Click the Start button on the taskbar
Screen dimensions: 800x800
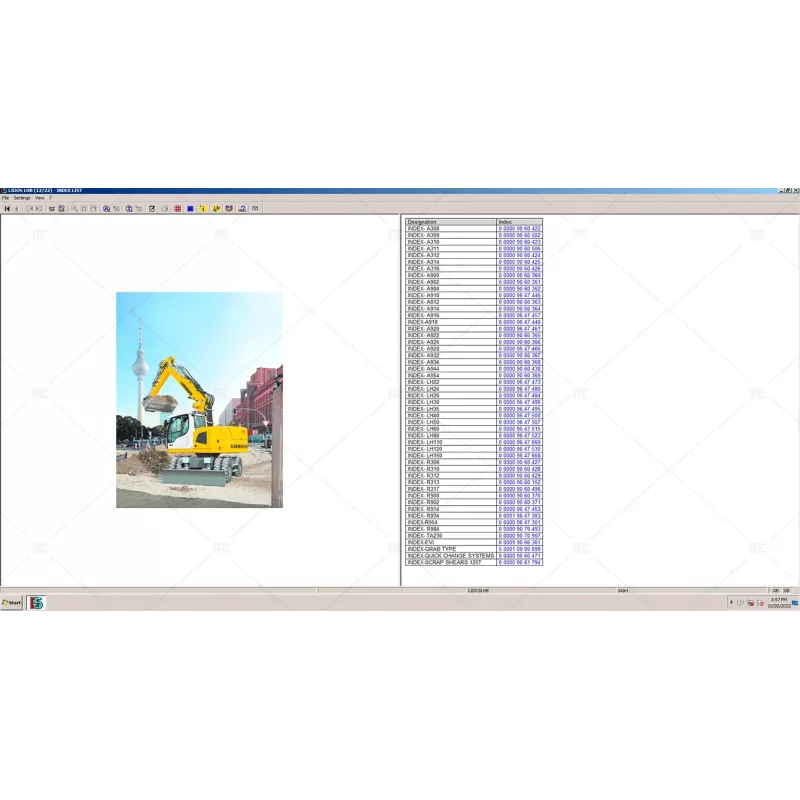click(12, 601)
